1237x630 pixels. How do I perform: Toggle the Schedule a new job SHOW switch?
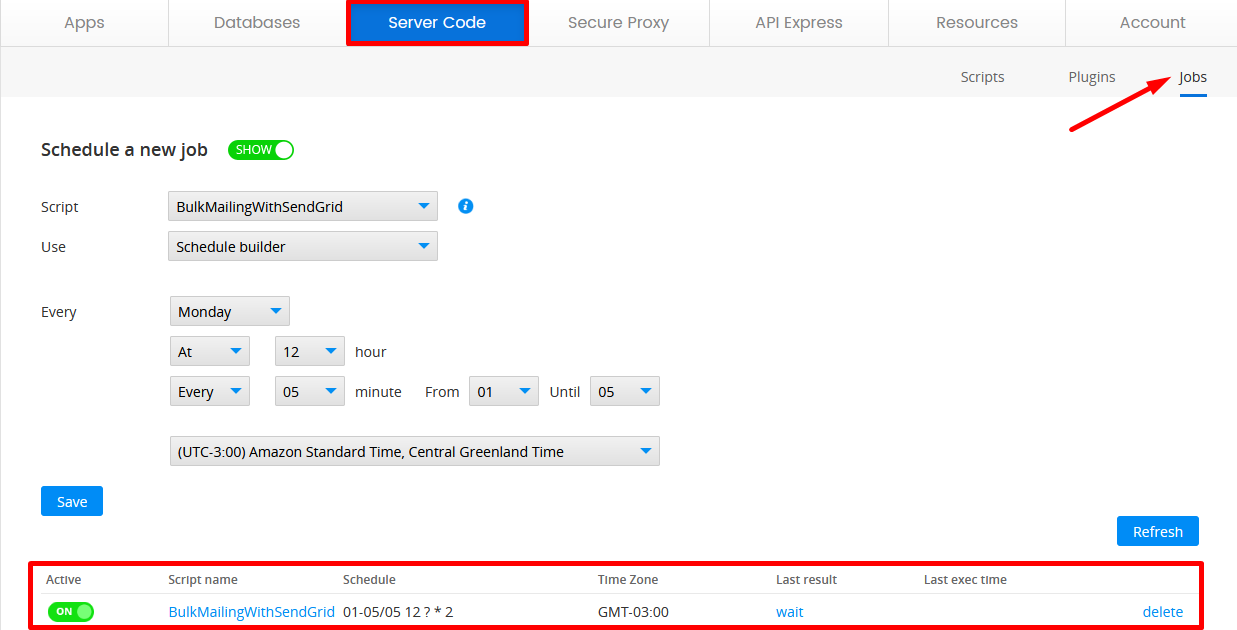[x=261, y=150]
